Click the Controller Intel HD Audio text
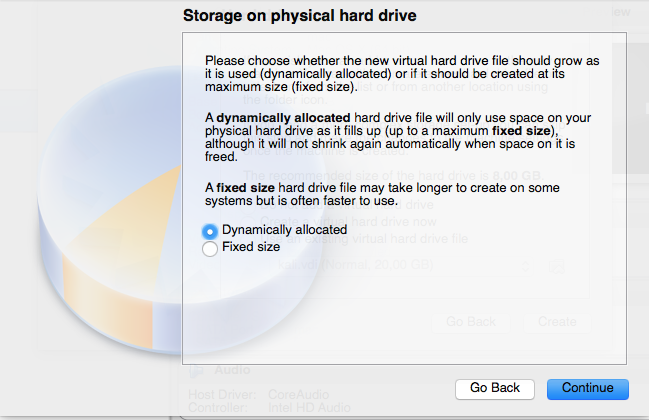 tap(269, 408)
